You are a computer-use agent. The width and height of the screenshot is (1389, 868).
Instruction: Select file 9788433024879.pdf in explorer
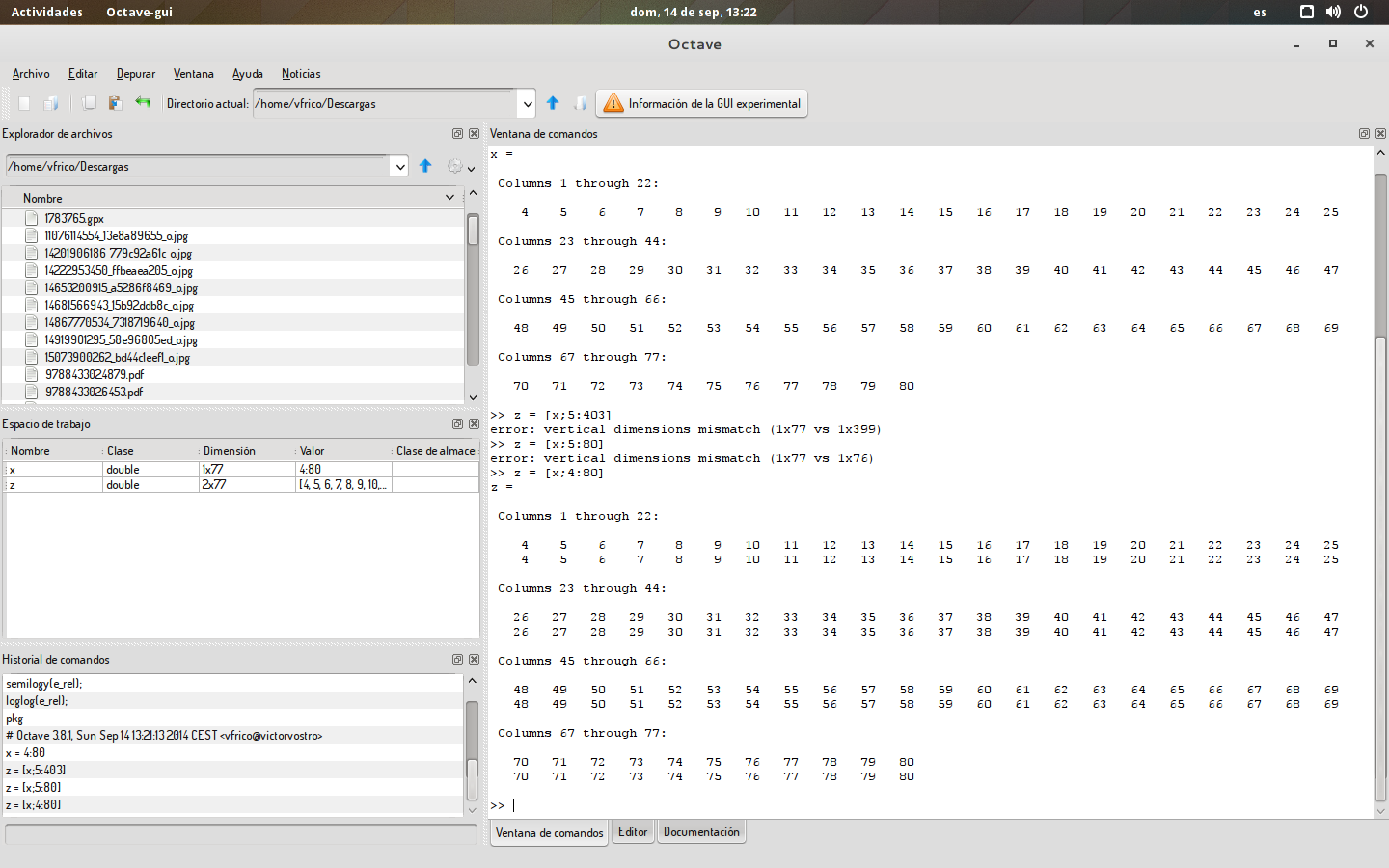click(x=95, y=375)
